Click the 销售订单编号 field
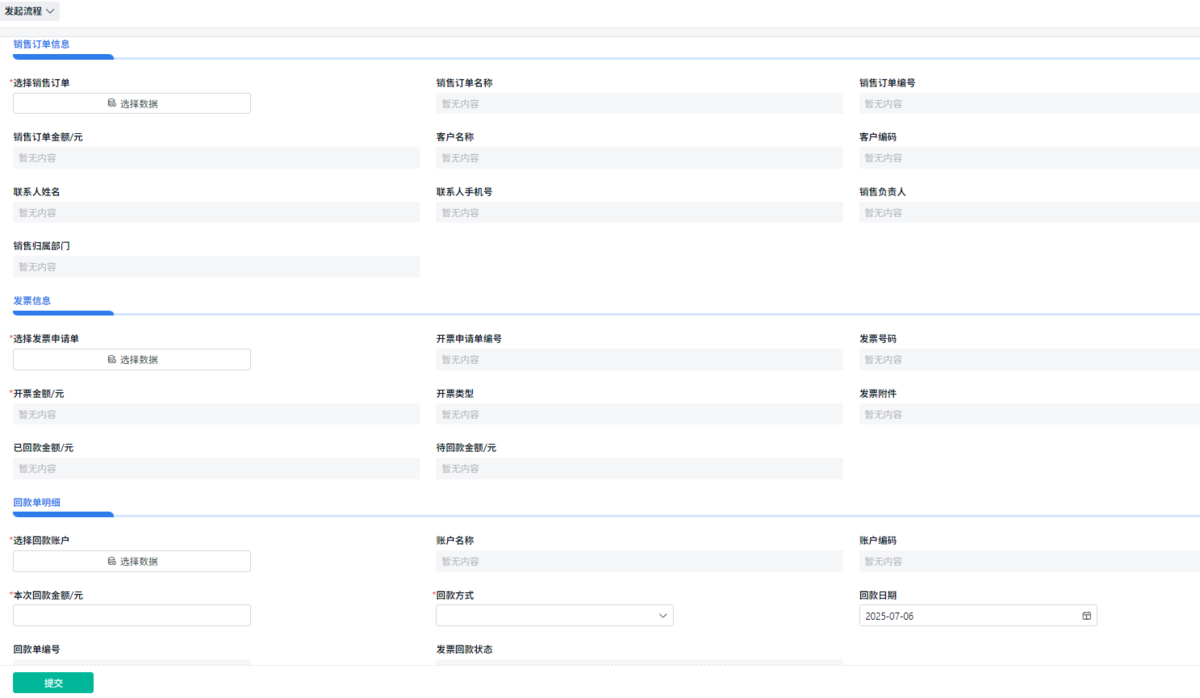 click(1030, 104)
